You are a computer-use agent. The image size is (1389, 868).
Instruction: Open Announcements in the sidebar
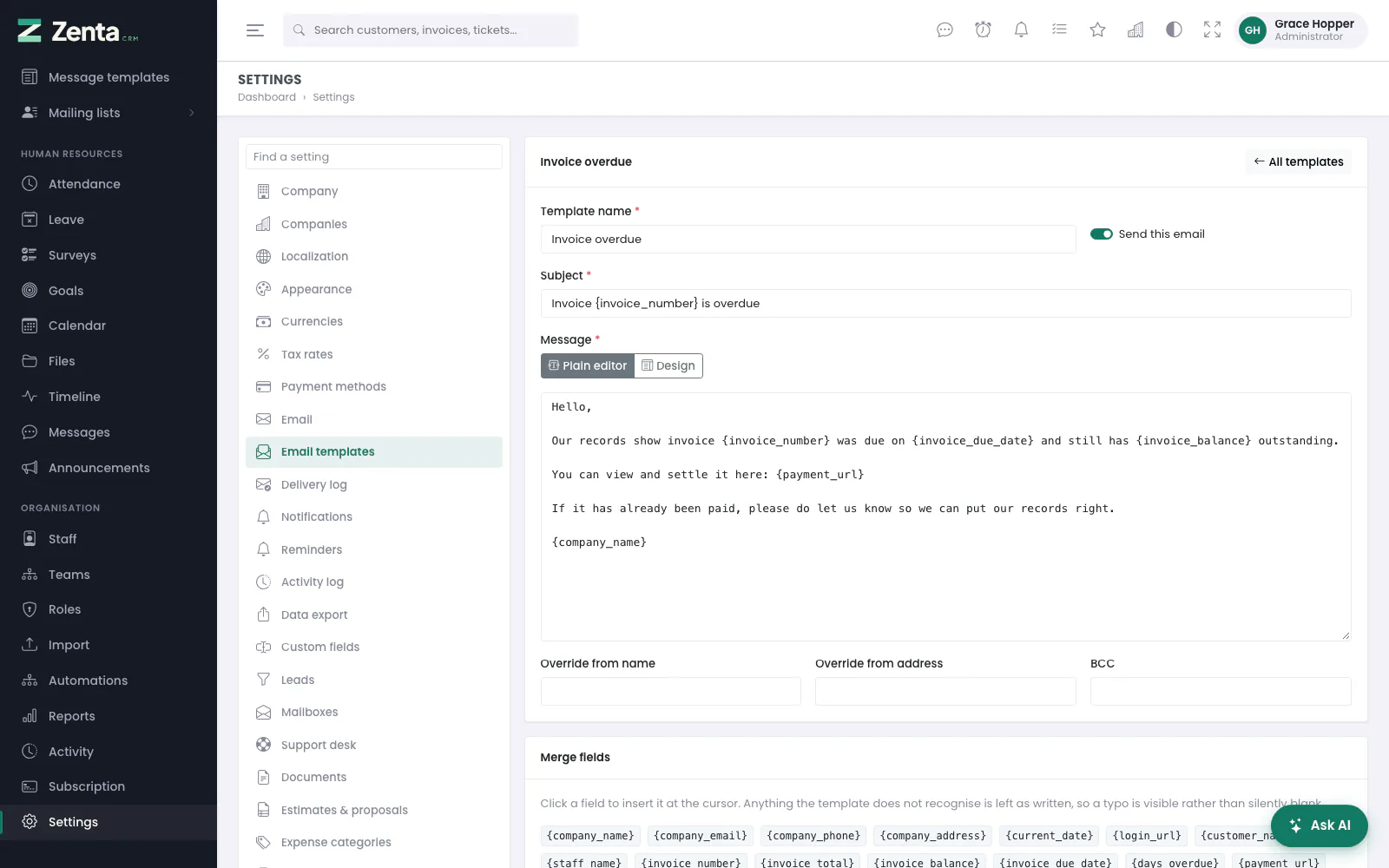109,468
